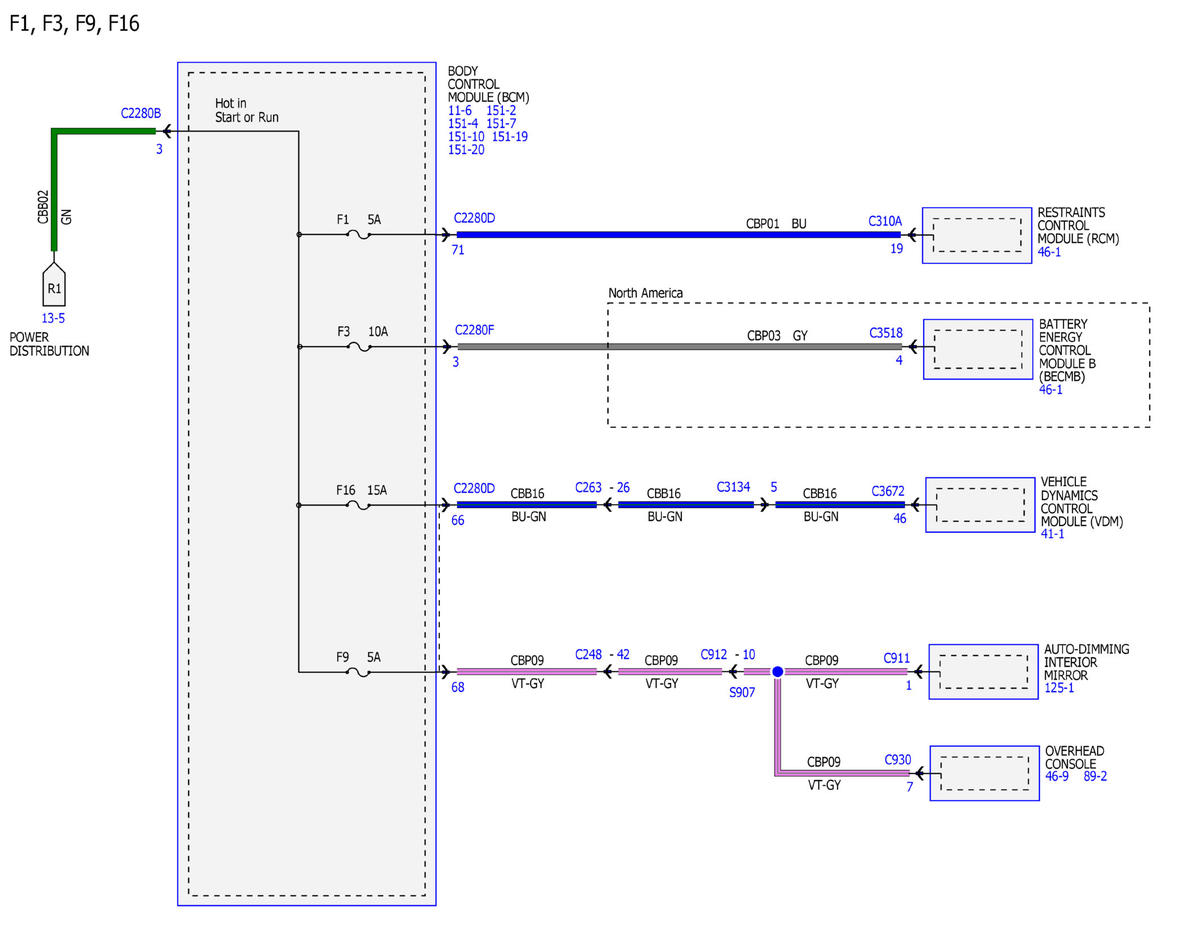
Task: Click the S907 splice dot
Action: tap(777, 672)
